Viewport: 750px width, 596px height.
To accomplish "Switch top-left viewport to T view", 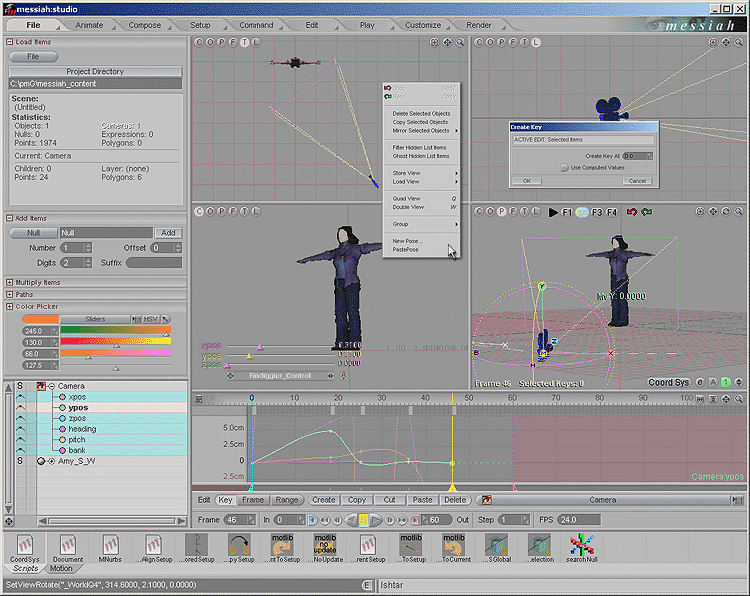I will click(x=244, y=42).
